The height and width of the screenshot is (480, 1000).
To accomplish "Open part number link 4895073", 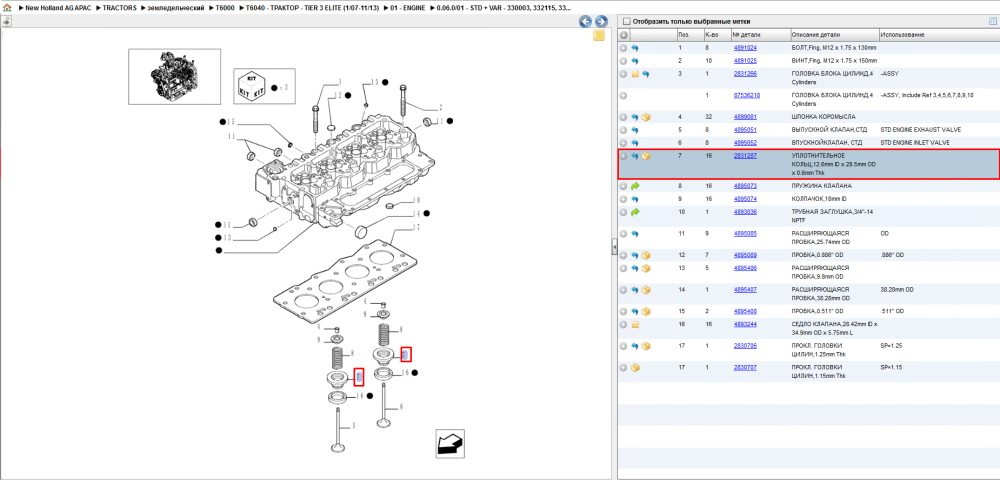I will coord(744,186).
